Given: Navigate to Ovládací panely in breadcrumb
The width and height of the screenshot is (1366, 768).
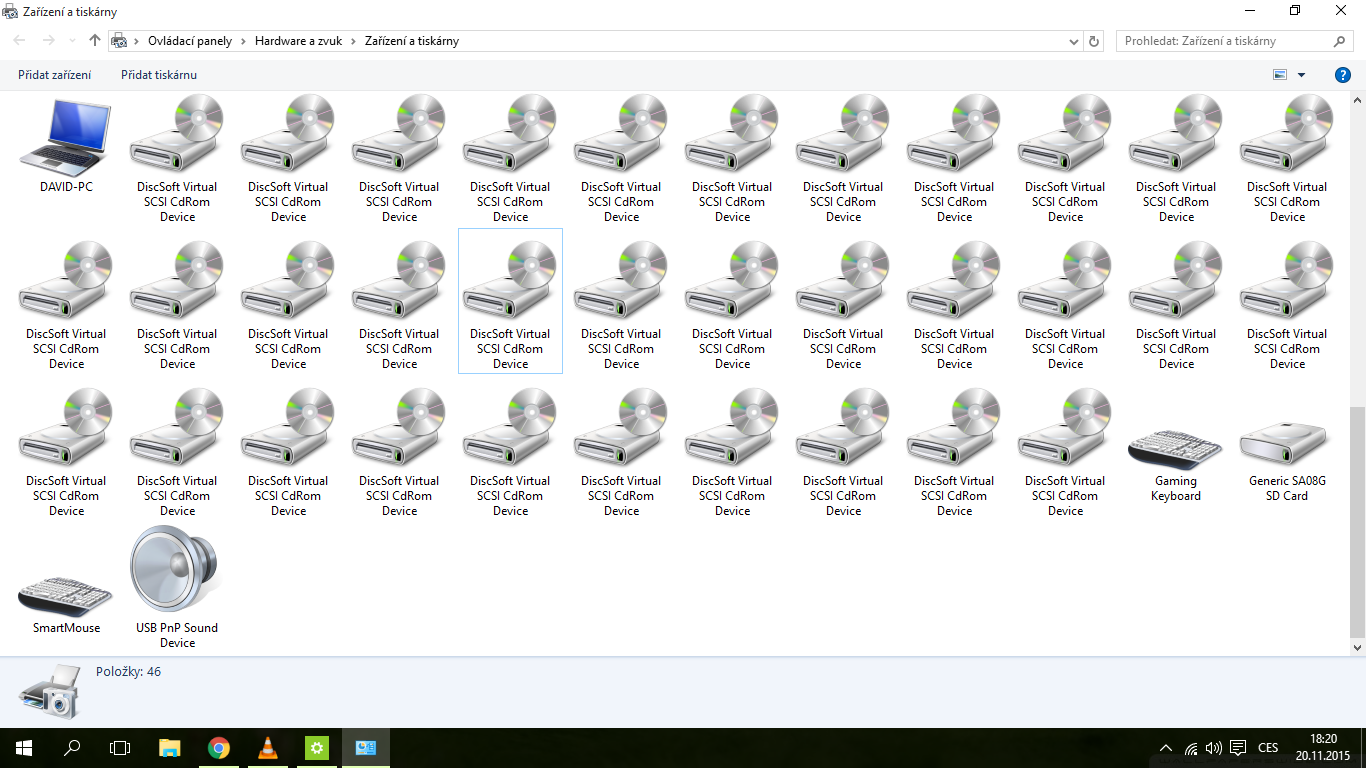Looking at the screenshot, I should (x=190, y=41).
